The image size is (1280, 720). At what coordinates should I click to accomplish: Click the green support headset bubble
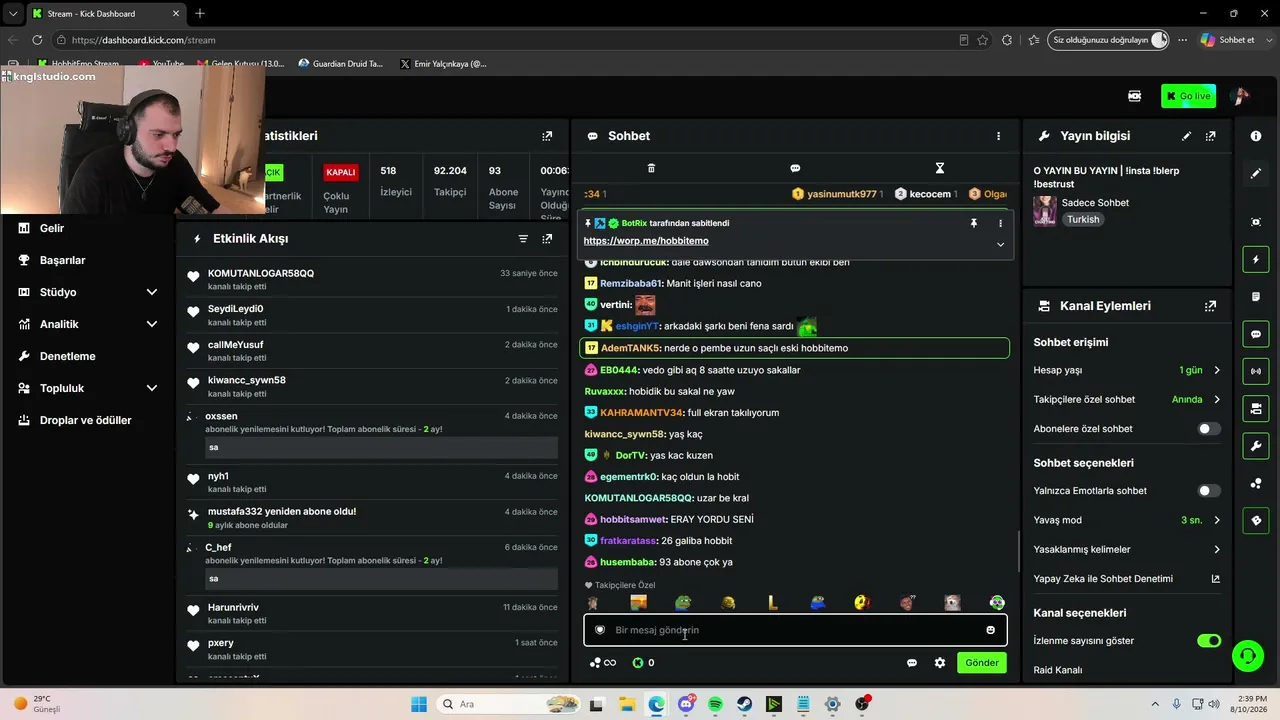pos(1247,656)
